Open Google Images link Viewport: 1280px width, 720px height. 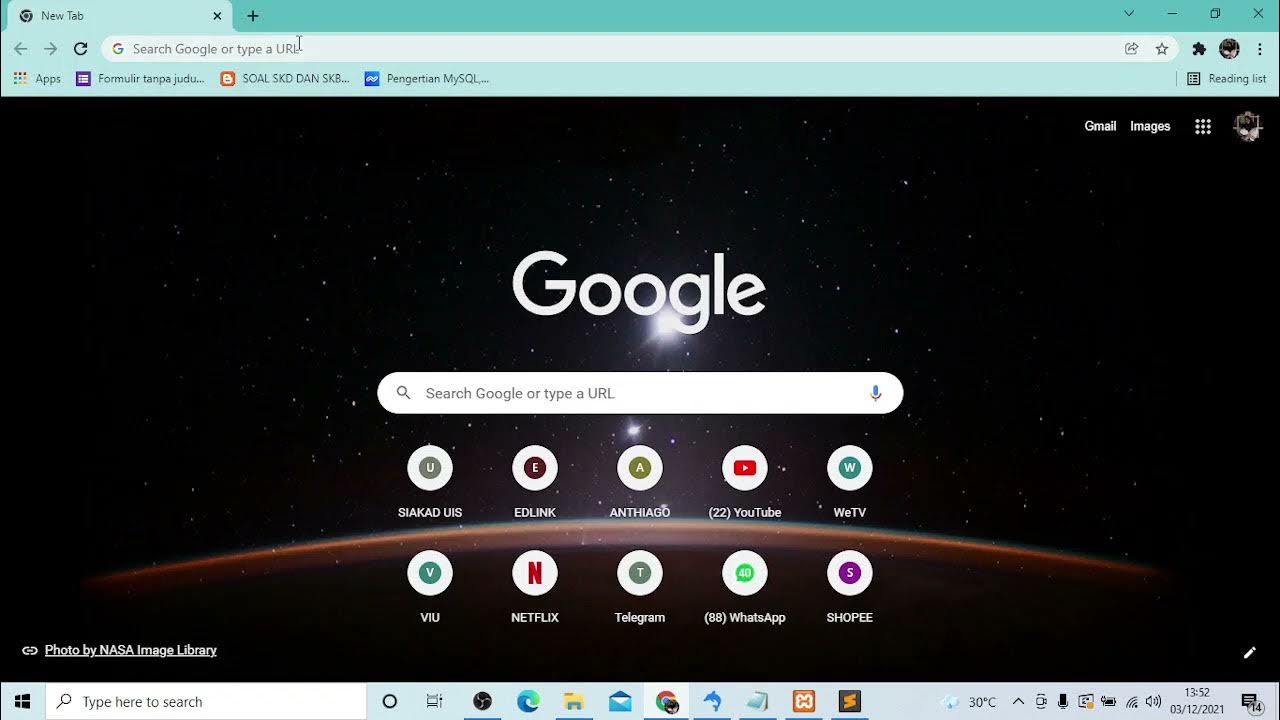click(1150, 126)
